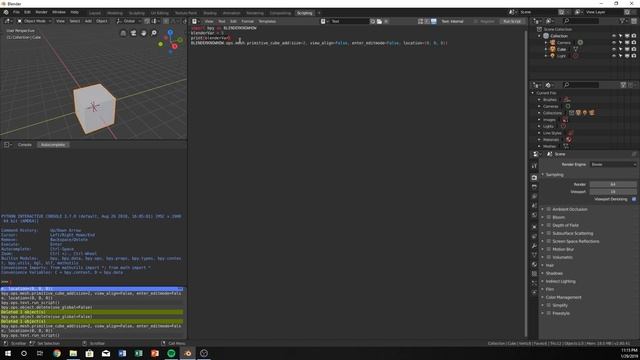Screen dimensions: 640x360
Task: Open the text datablock browse dropdown
Action: pos(324,21)
